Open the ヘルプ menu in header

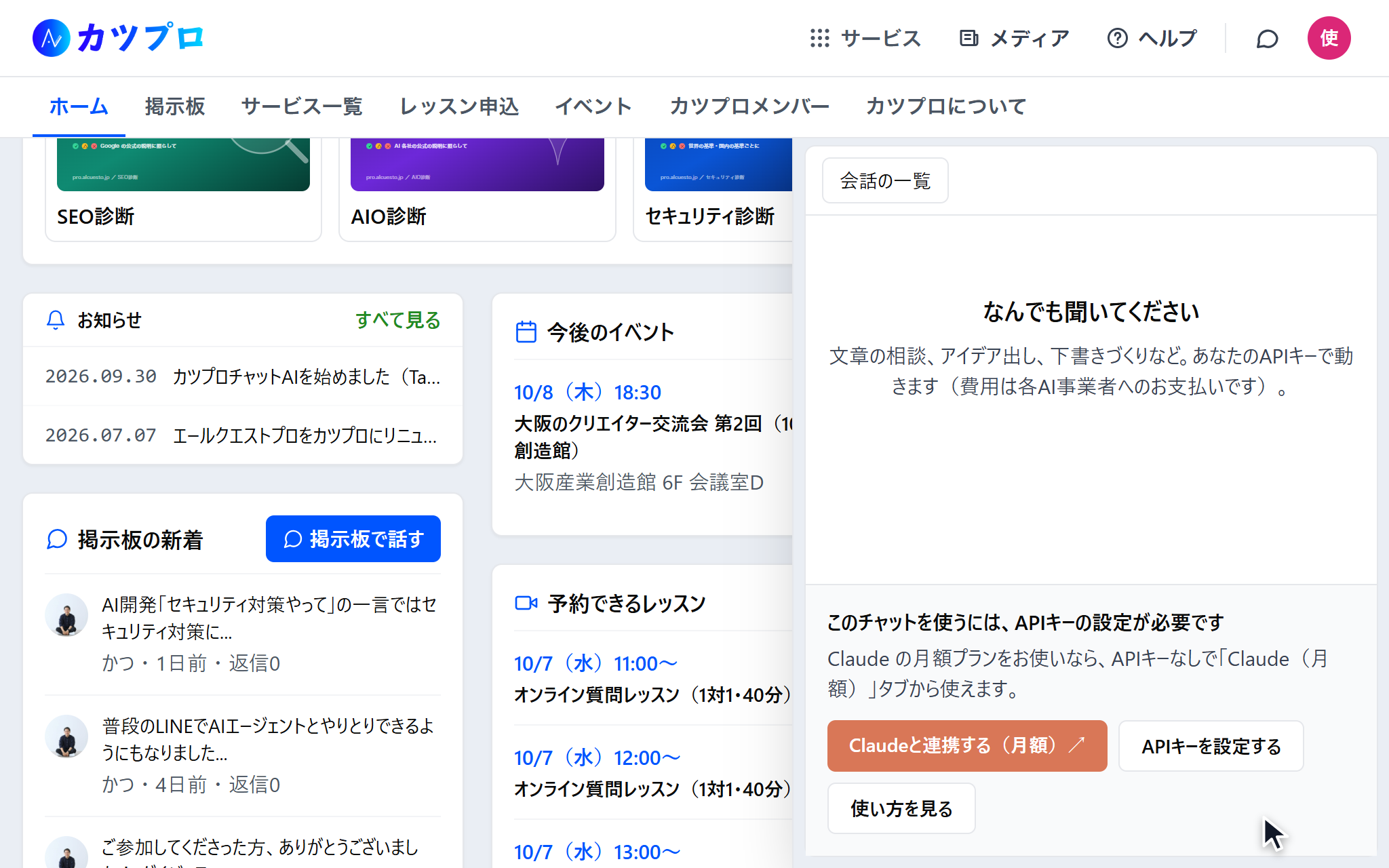pos(1152,38)
